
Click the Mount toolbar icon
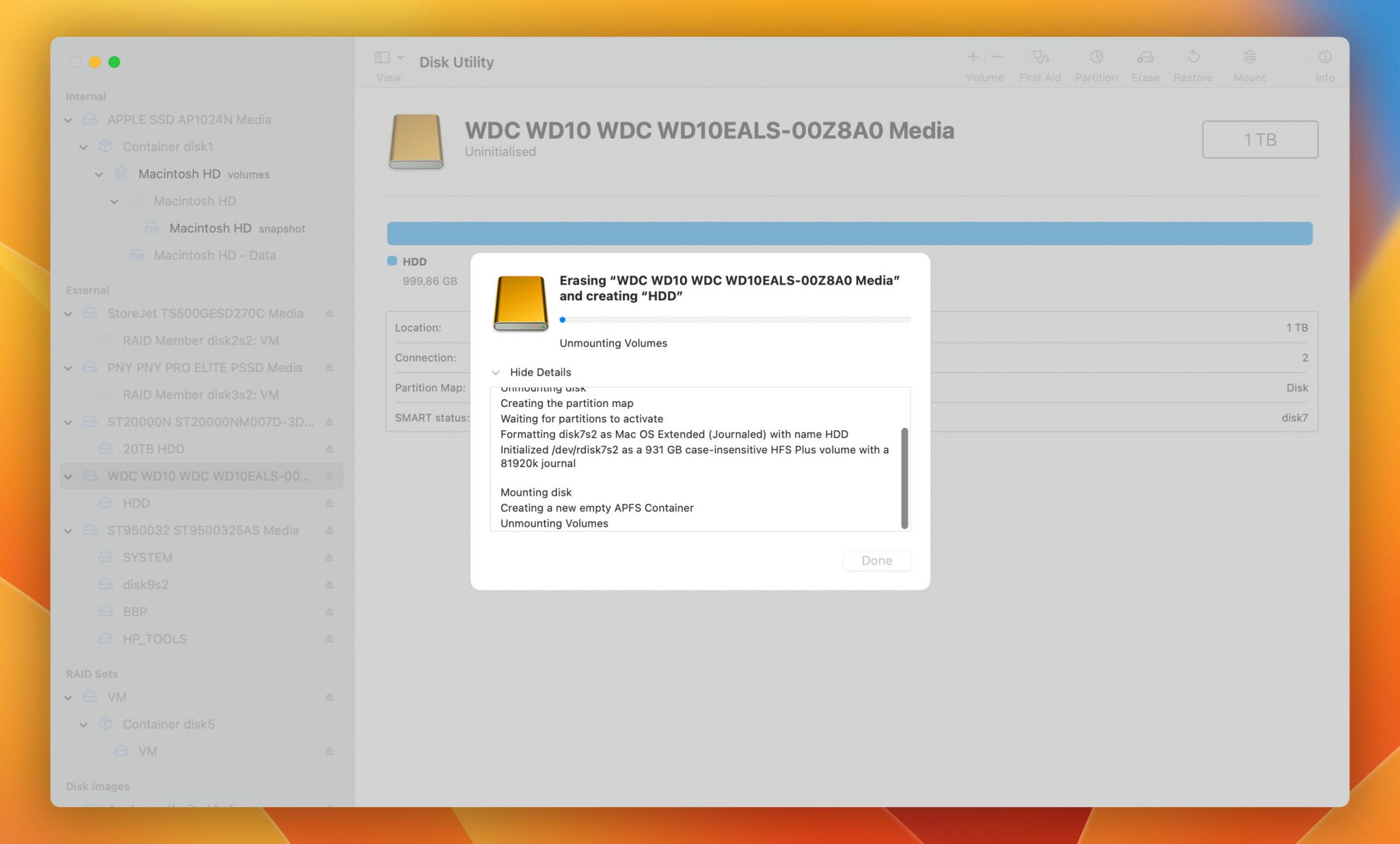tap(1249, 57)
